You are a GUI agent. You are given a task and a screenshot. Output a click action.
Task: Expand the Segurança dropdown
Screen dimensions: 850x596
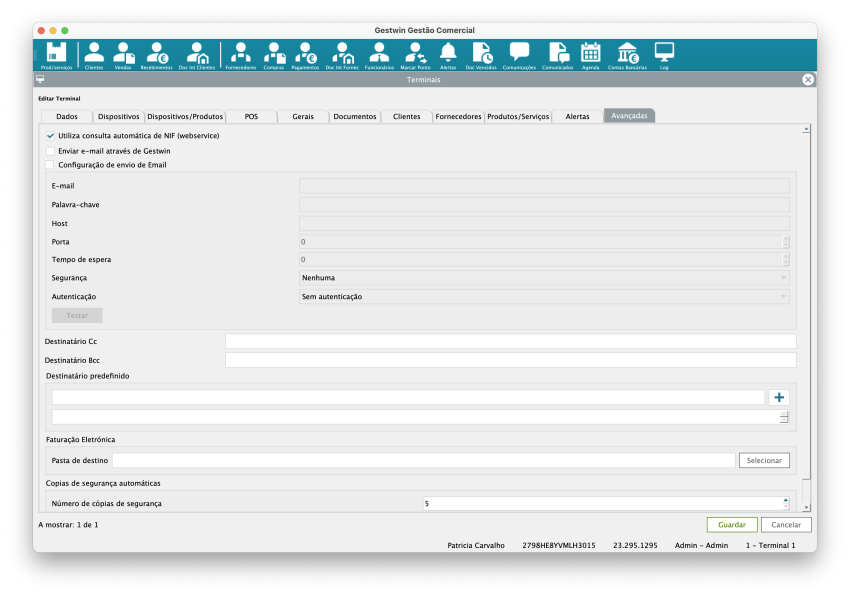[x=544, y=278]
